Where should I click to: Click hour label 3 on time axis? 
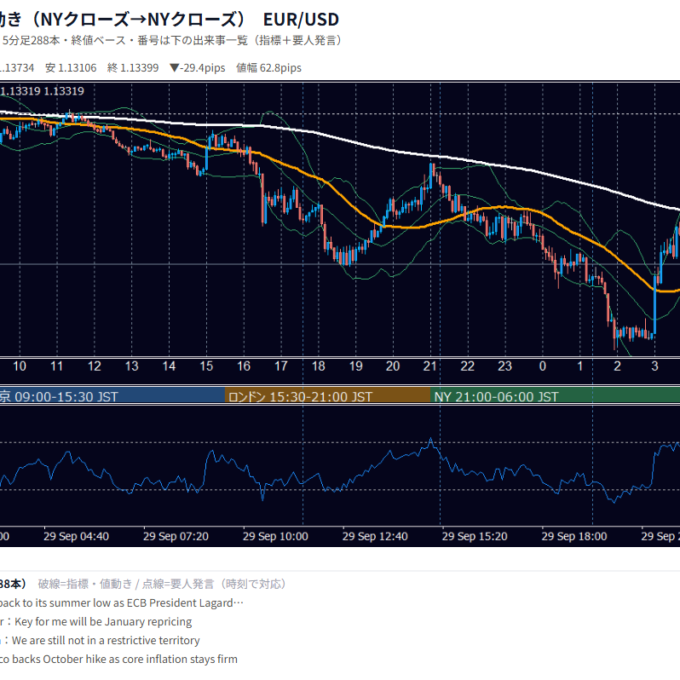click(654, 366)
